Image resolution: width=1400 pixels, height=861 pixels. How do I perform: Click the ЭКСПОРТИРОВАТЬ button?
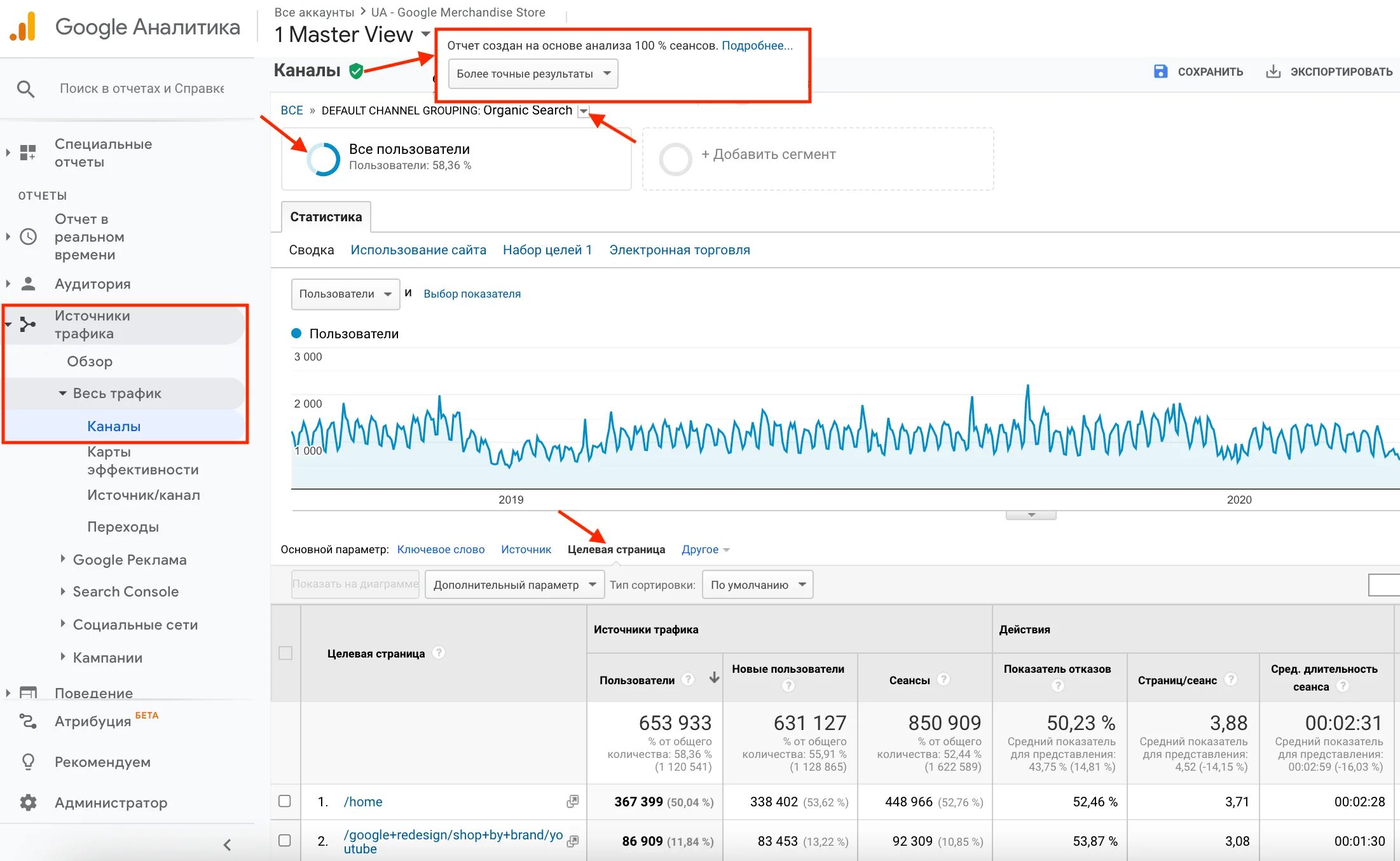[1329, 72]
